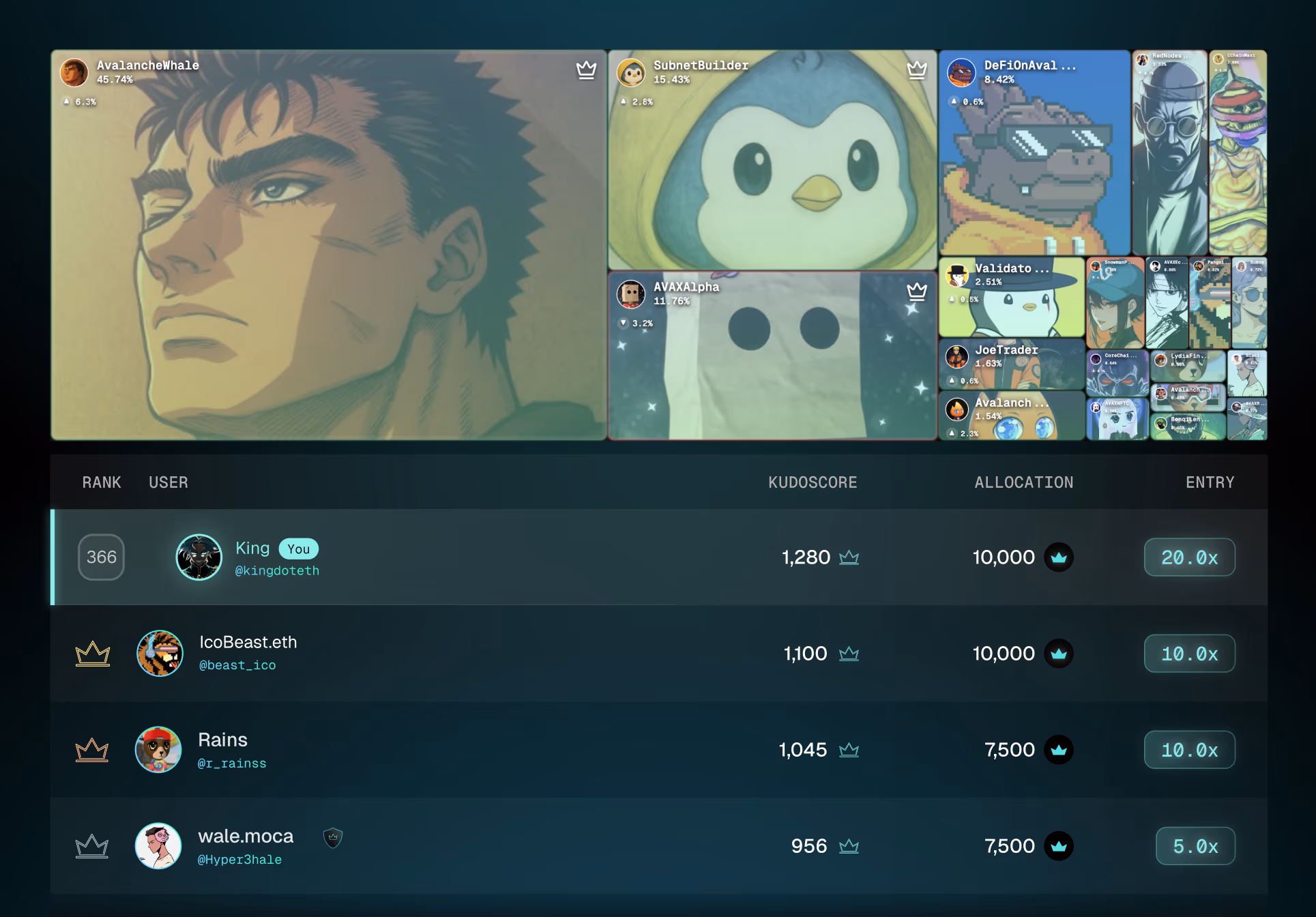Select the SubnetBuilder 15.43% treemap tile
The image size is (1316, 917).
click(772, 160)
